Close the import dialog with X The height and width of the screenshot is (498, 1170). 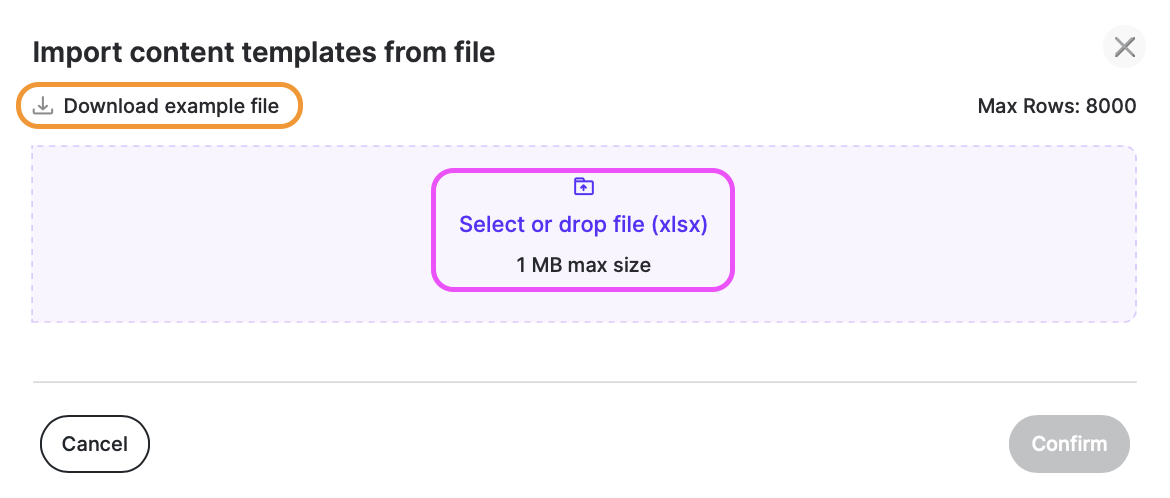click(x=1125, y=47)
